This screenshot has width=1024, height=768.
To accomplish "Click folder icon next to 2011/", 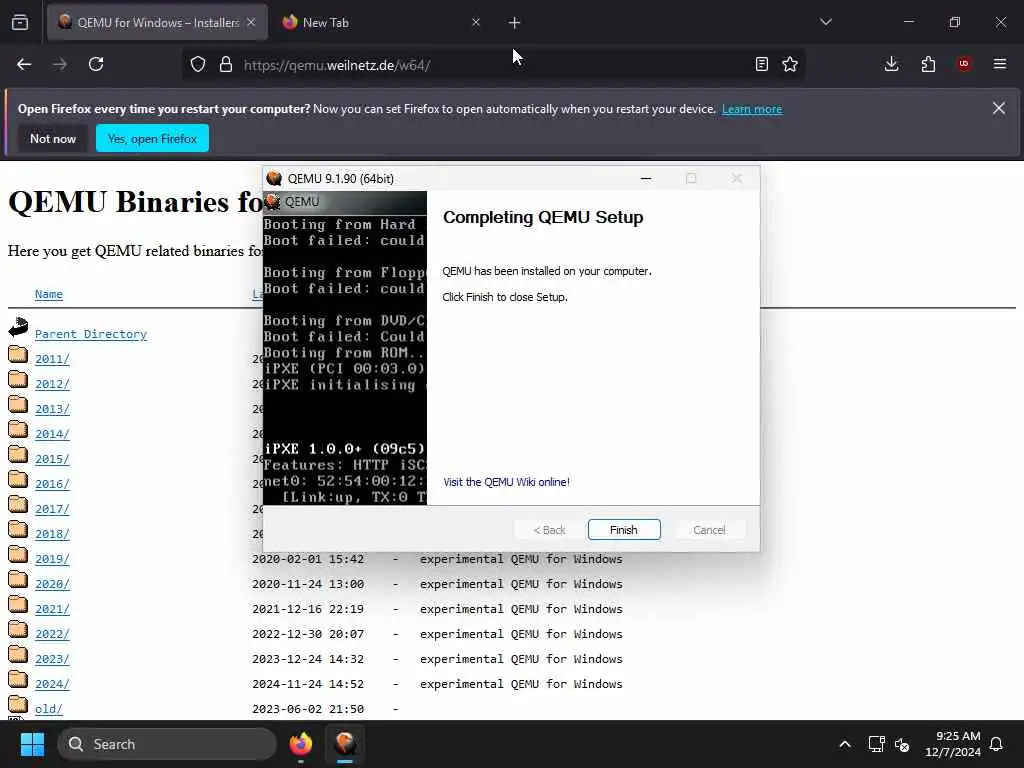I will (x=18, y=354).
